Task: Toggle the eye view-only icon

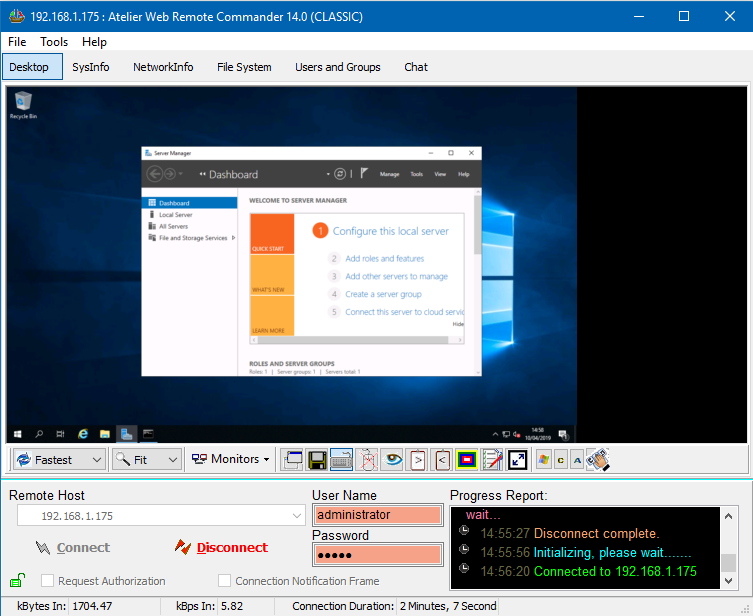Action: 393,460
